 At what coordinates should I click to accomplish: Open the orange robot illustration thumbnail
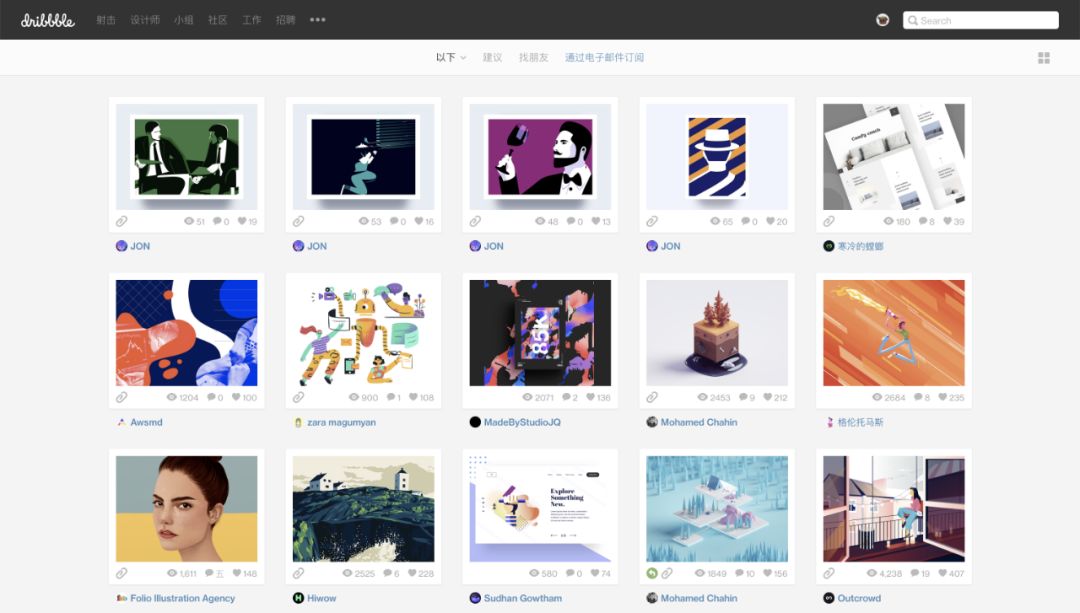click(x=364, y=333)
